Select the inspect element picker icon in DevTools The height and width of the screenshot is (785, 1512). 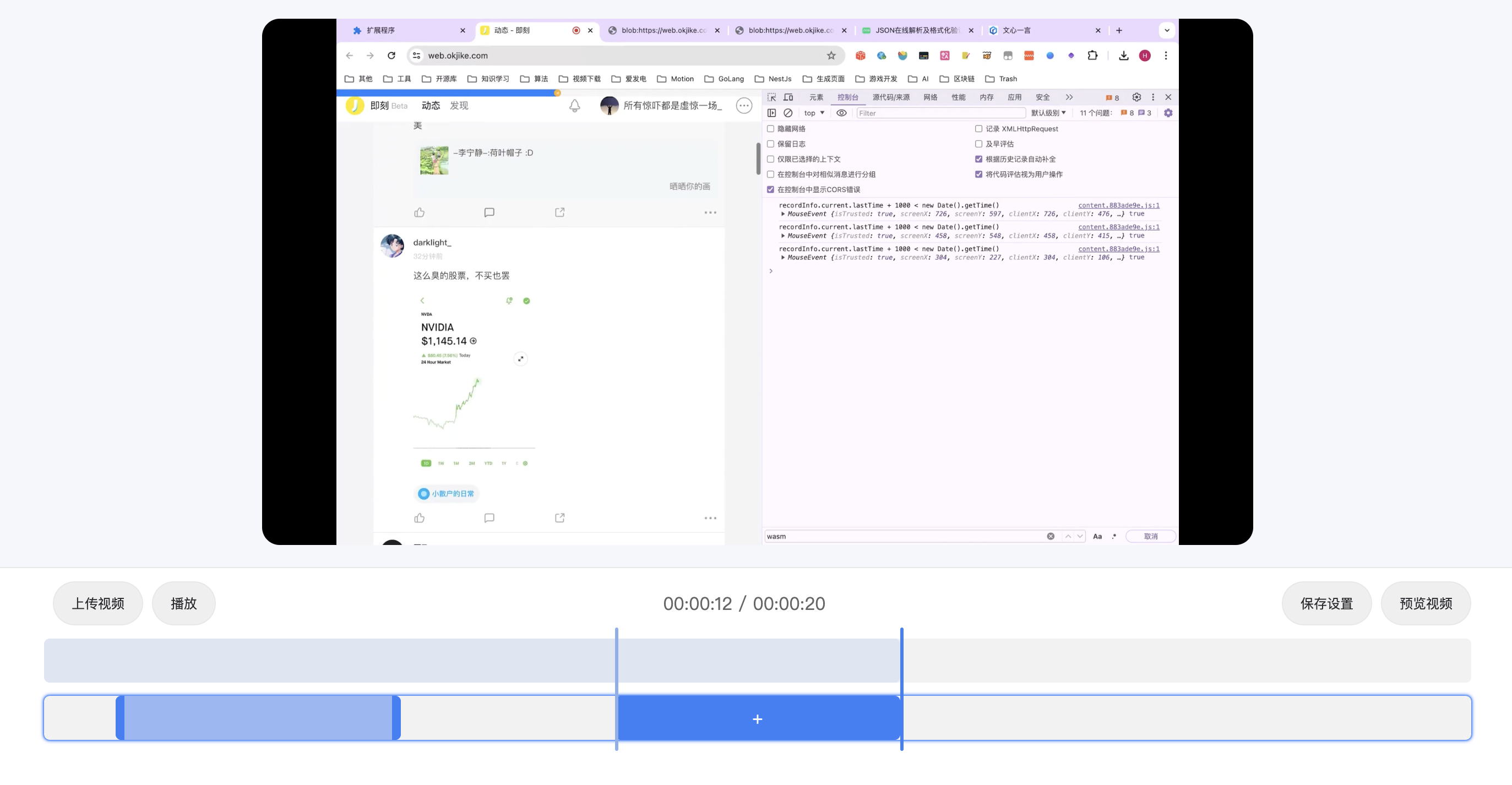pos(772,97)
